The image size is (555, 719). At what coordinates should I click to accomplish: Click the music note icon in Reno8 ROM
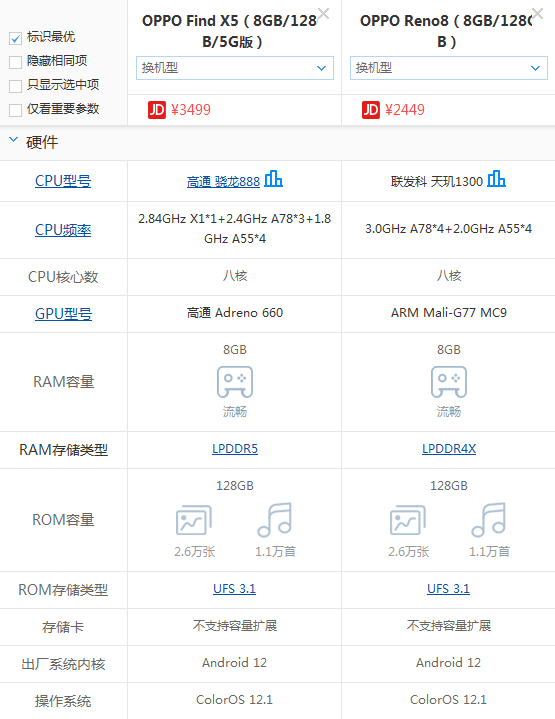click(x=489, y=520)
